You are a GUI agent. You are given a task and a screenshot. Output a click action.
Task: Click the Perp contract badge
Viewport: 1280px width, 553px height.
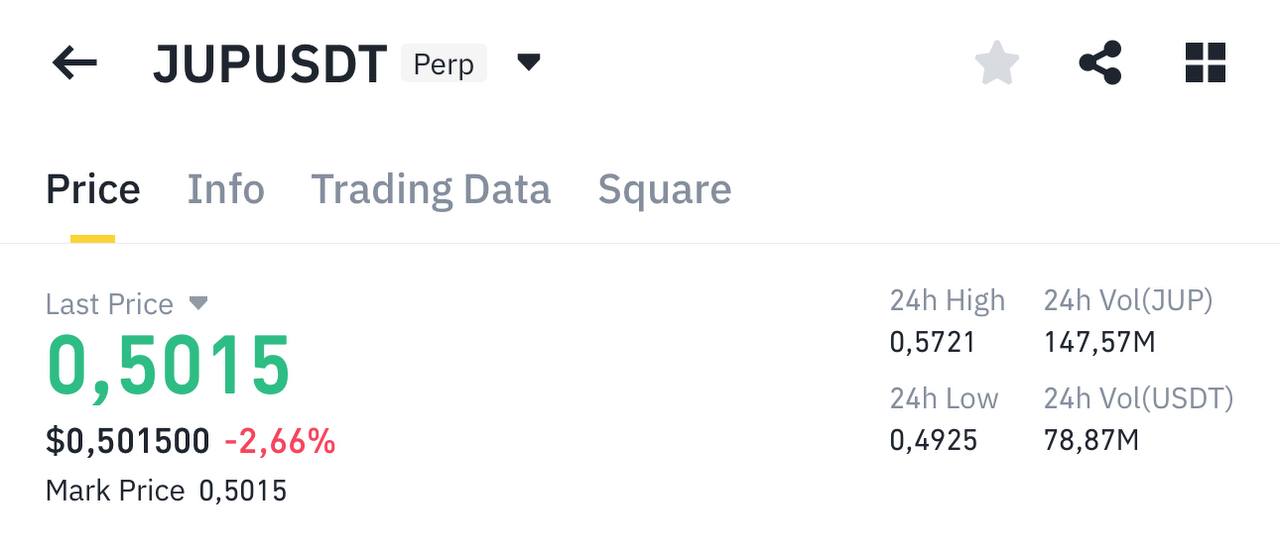coord(444,64)
